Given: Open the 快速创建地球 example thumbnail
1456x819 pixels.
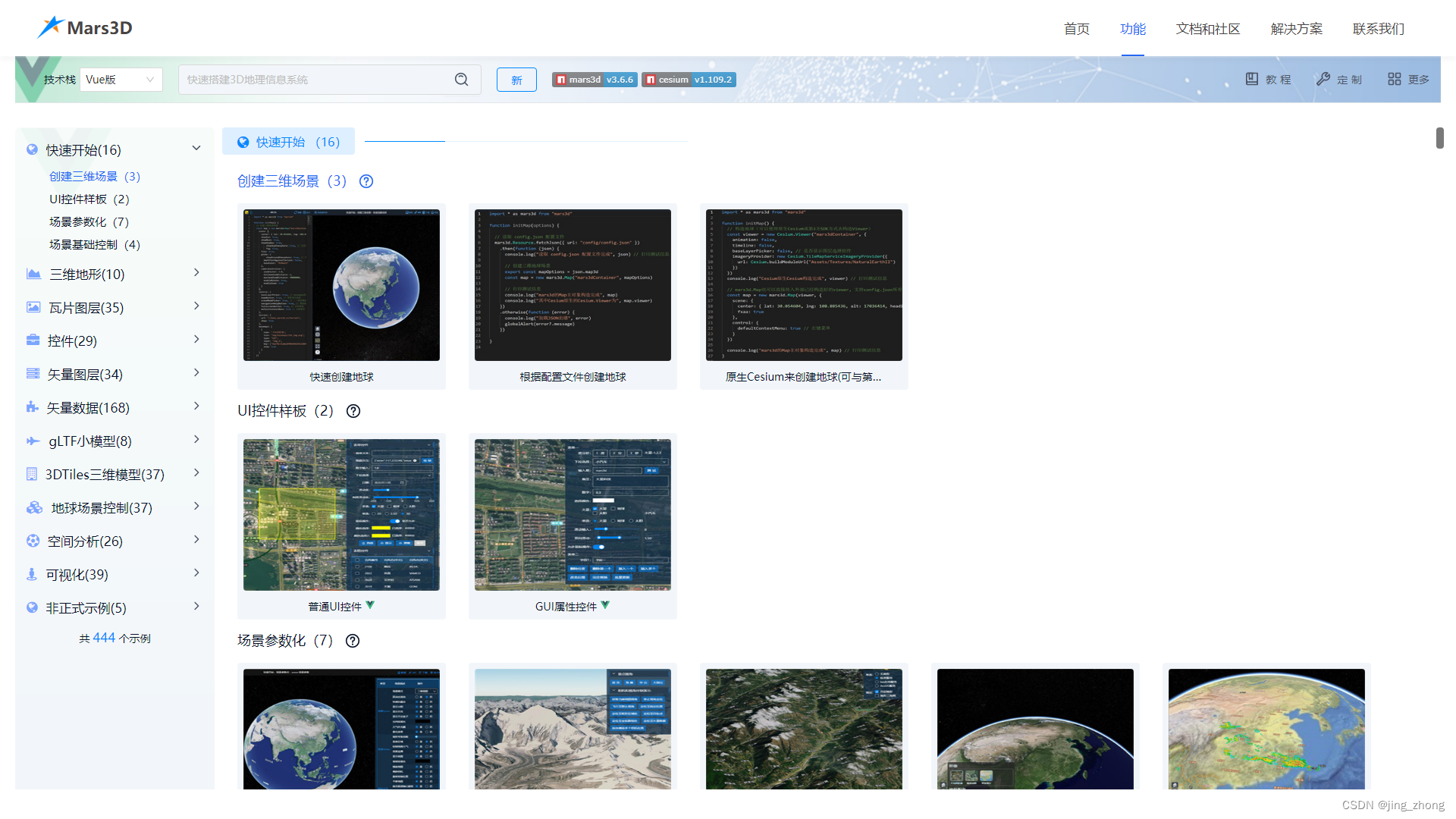Looking at the screenshot, I should (341, 285).
